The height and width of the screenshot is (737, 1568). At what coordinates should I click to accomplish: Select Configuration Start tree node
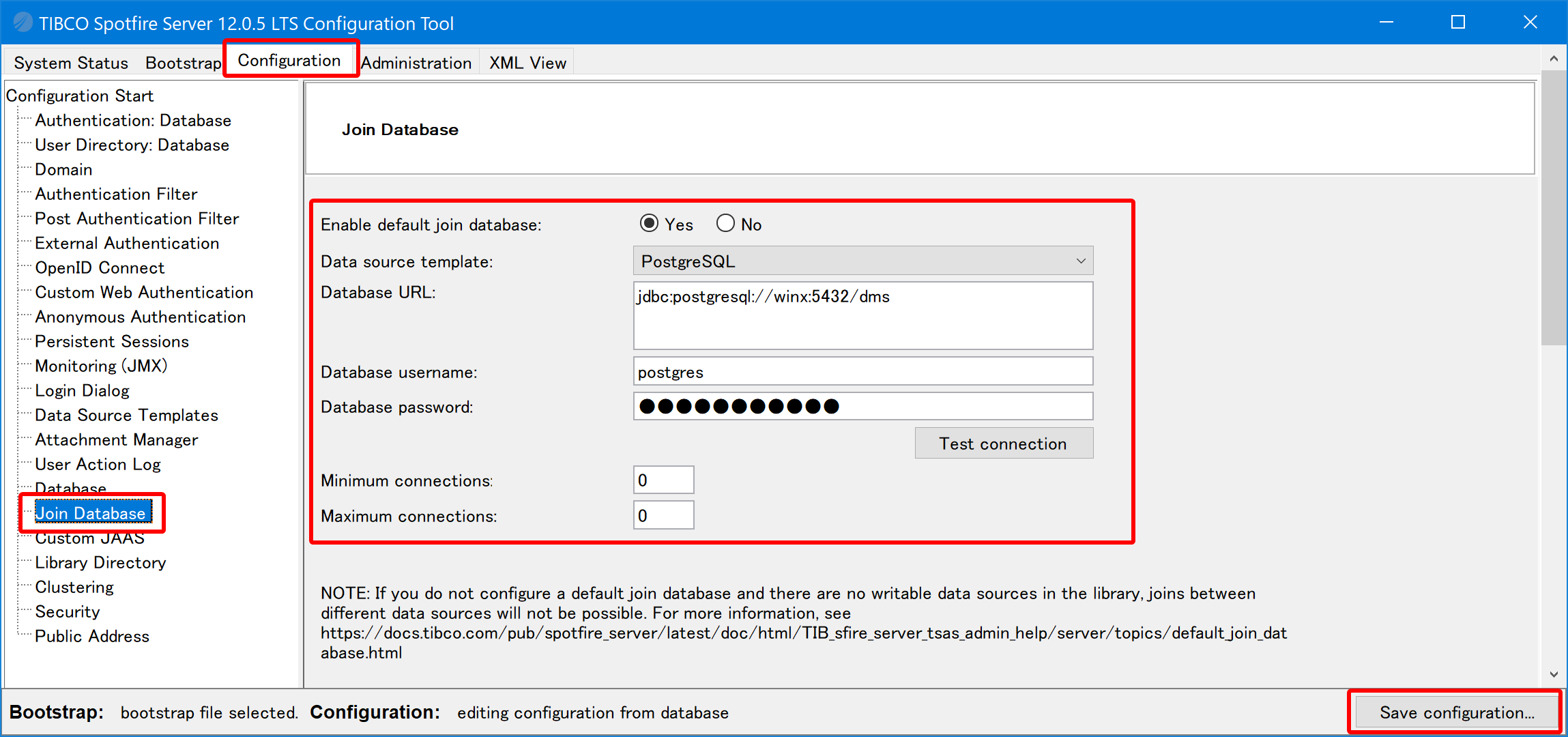pos(80,96)
